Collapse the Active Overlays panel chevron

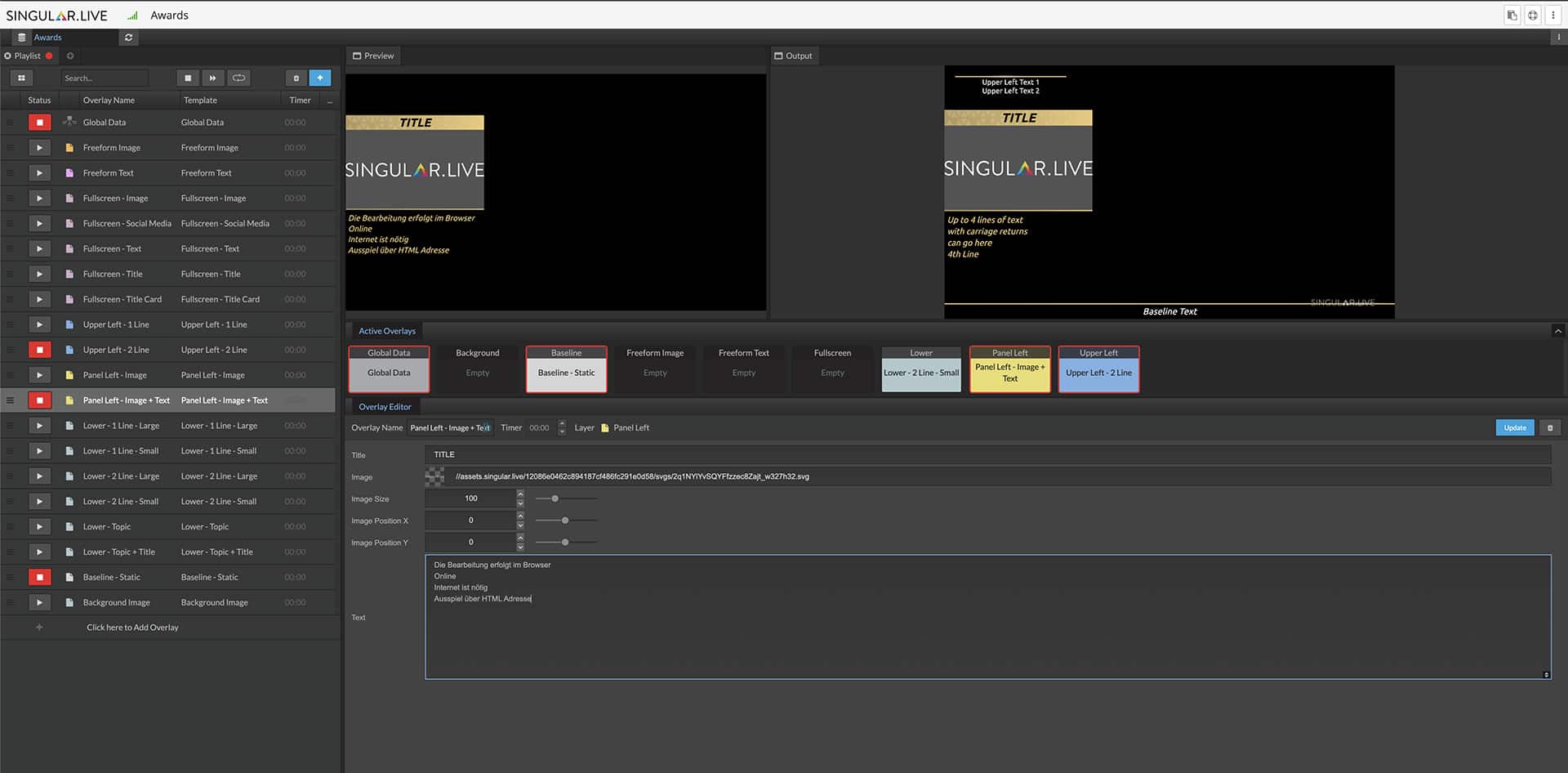coord(1557,331)
